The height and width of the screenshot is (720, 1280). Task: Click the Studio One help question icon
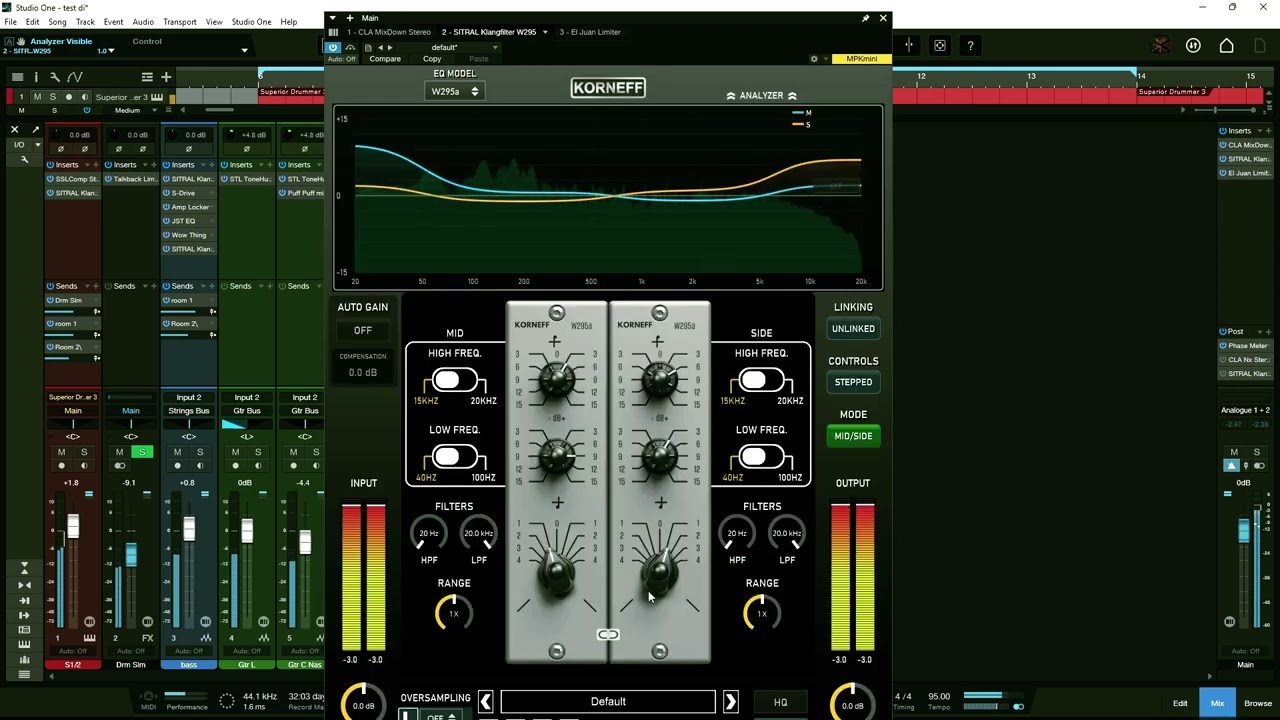970,46
